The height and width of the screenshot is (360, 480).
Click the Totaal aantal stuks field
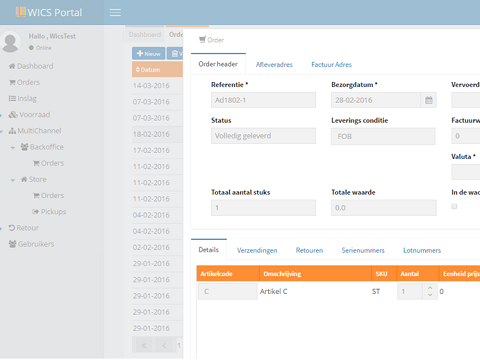click(263, 208)
